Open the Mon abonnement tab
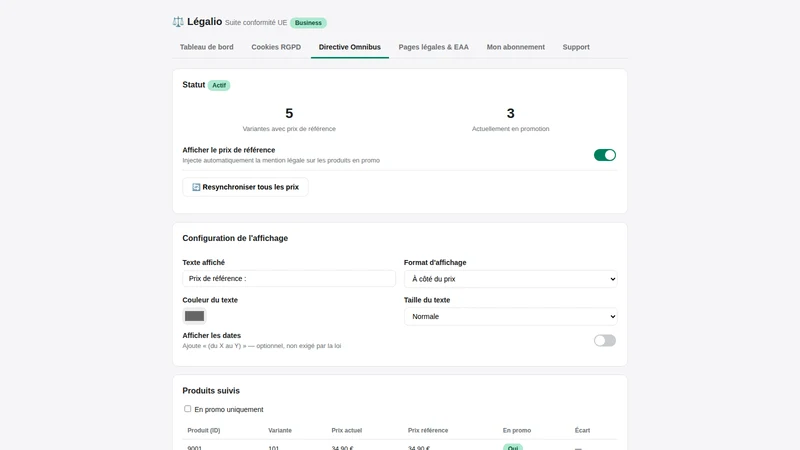Screen dimensions: 800x450 [x=515, y=47]
